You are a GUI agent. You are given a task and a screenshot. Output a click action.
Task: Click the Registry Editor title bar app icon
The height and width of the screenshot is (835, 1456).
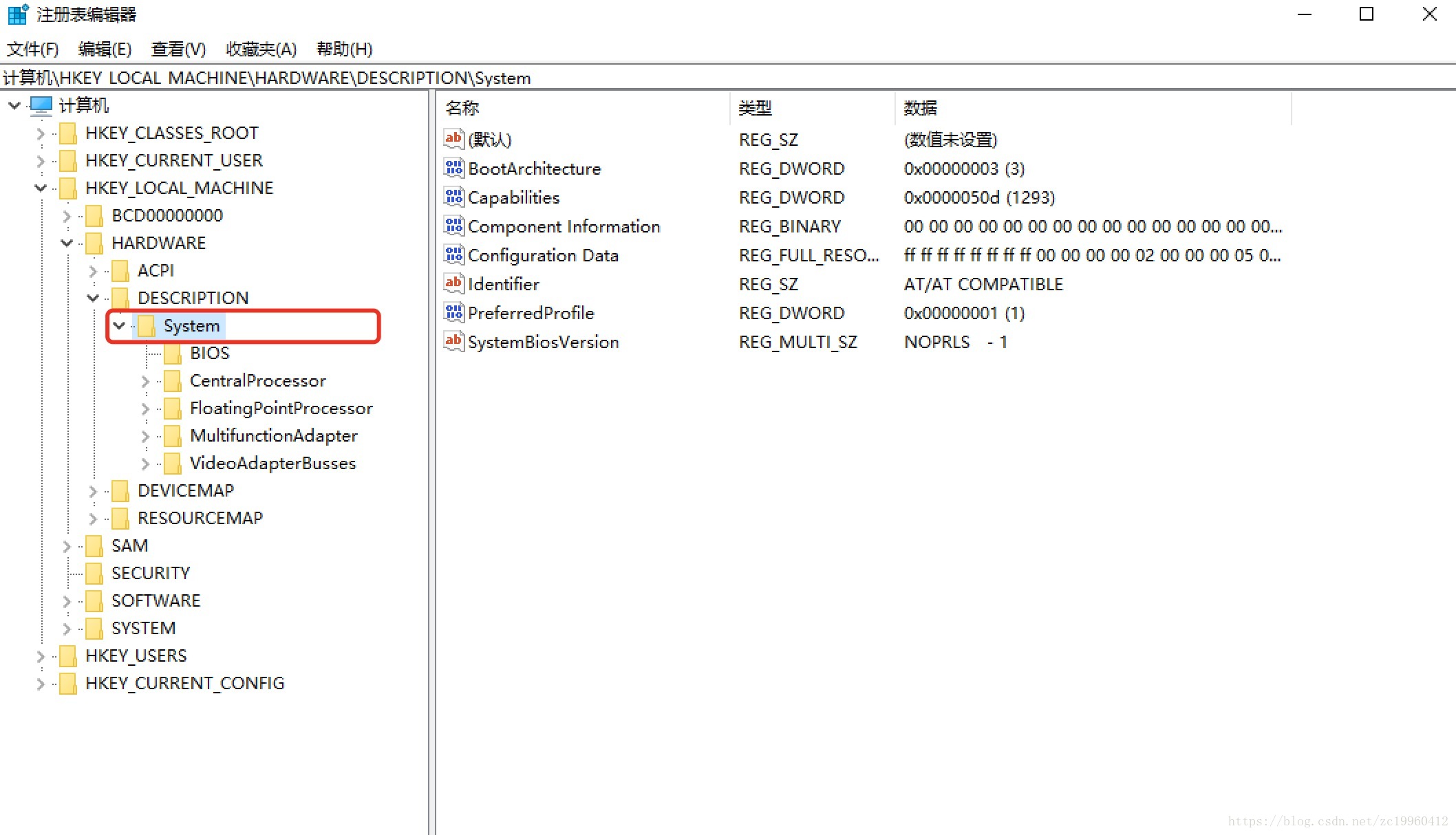[x=17, y=14]
